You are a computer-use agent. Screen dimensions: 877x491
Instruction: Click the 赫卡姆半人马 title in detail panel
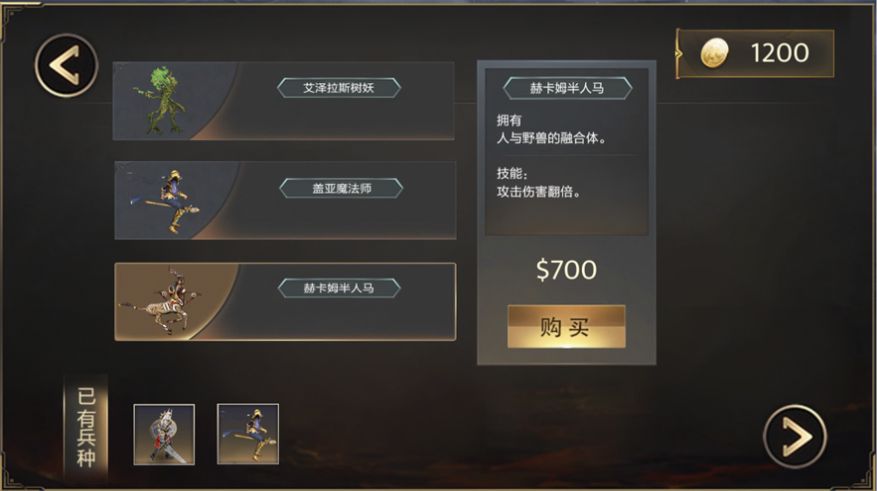coord(567,88)
